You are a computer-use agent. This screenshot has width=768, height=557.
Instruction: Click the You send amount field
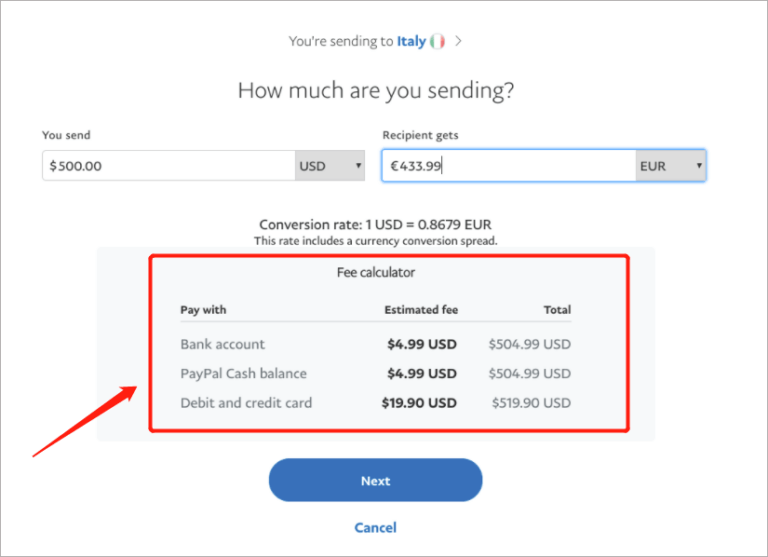(168, 166)
